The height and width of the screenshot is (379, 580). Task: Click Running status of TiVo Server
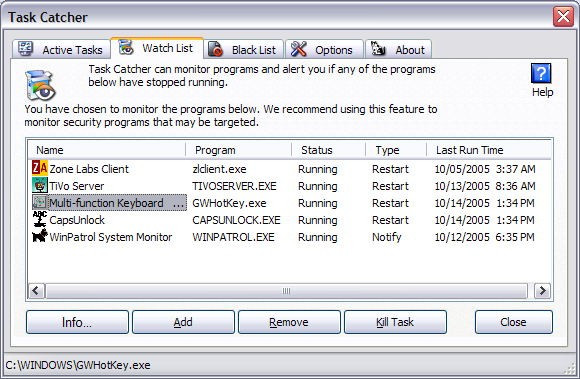[318, 186]
